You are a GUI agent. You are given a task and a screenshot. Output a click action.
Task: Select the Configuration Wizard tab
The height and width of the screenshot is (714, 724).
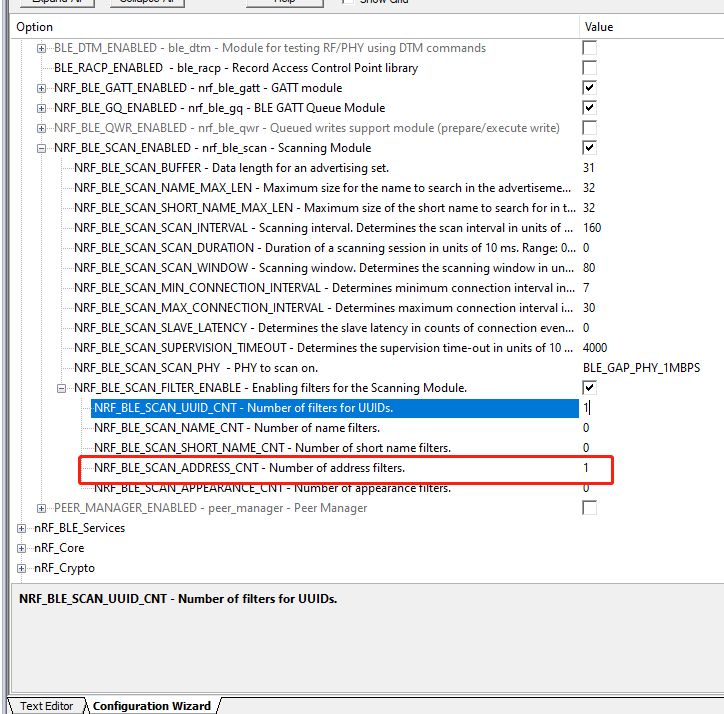coord(151,705)
